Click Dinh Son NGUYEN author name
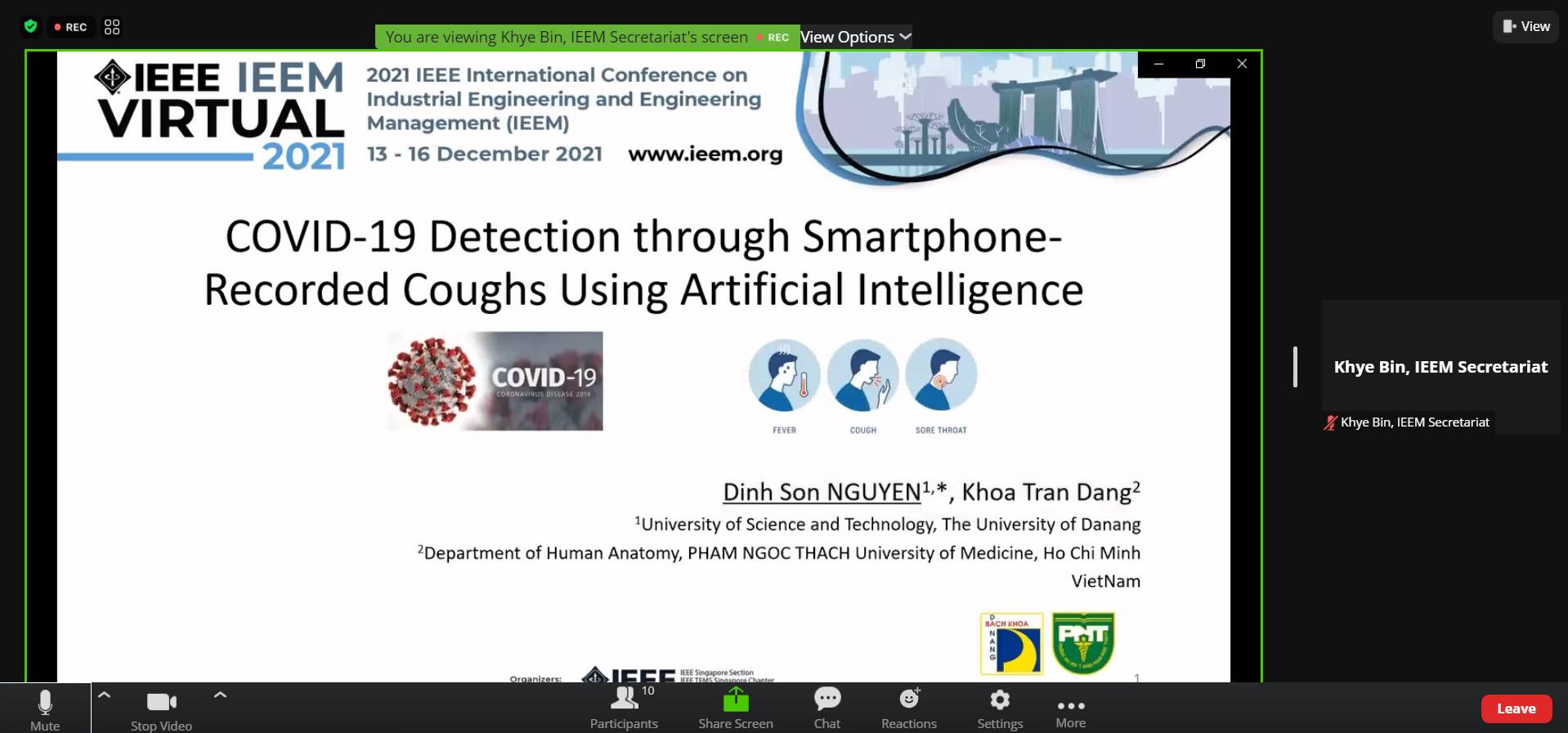 click(822, 492)
